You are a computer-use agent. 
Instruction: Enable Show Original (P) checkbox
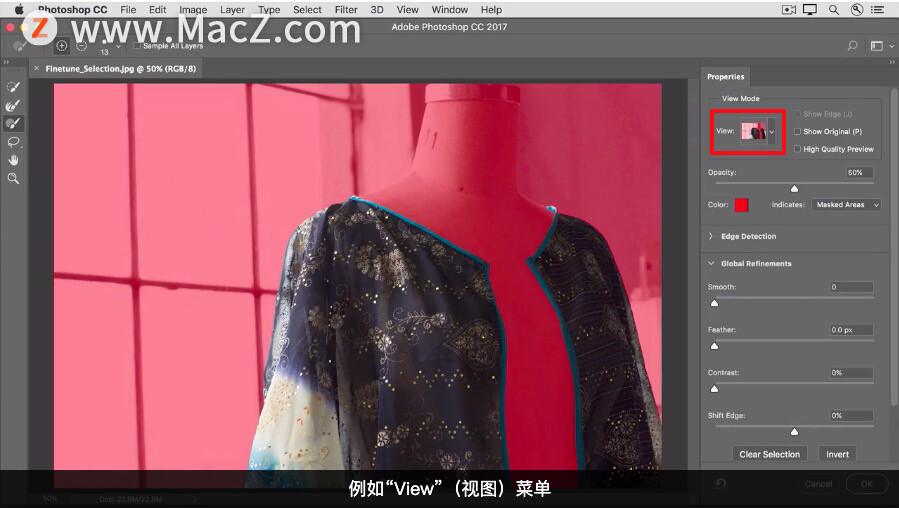pos(797,131)
